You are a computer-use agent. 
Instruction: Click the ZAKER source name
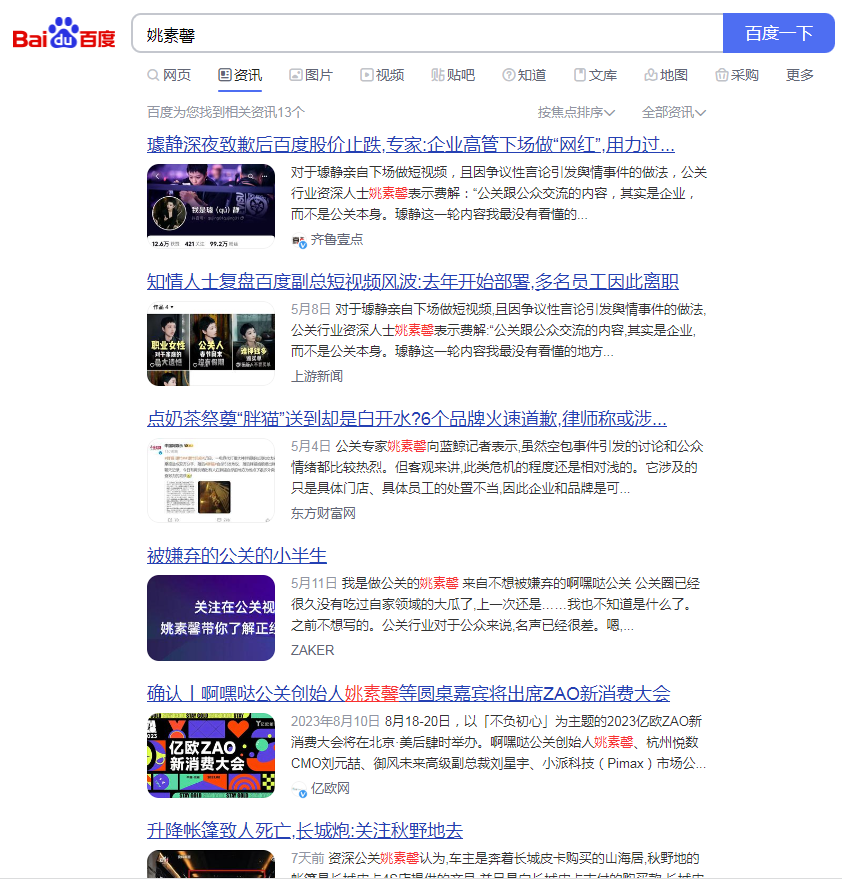[x=312, y=650]
